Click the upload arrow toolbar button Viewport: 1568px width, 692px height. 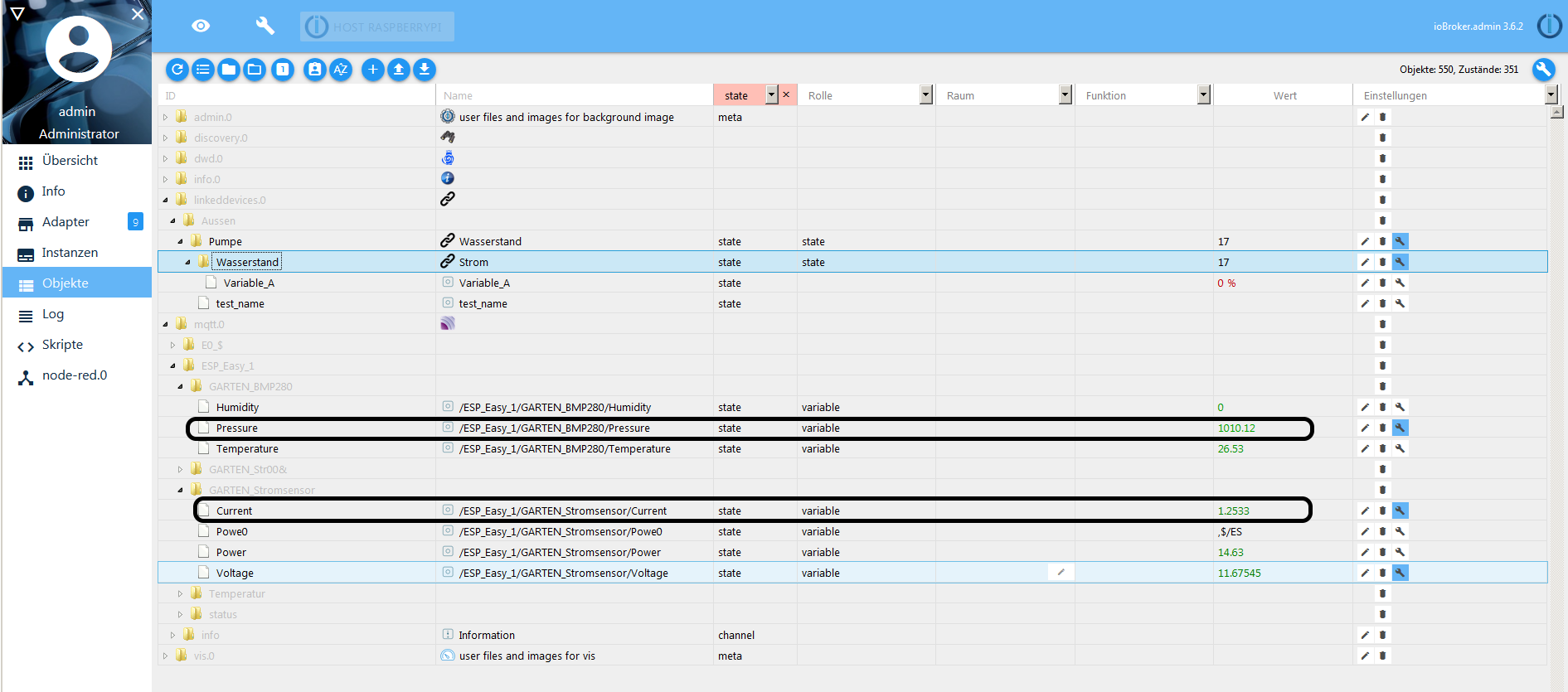(x=399, y=70)
